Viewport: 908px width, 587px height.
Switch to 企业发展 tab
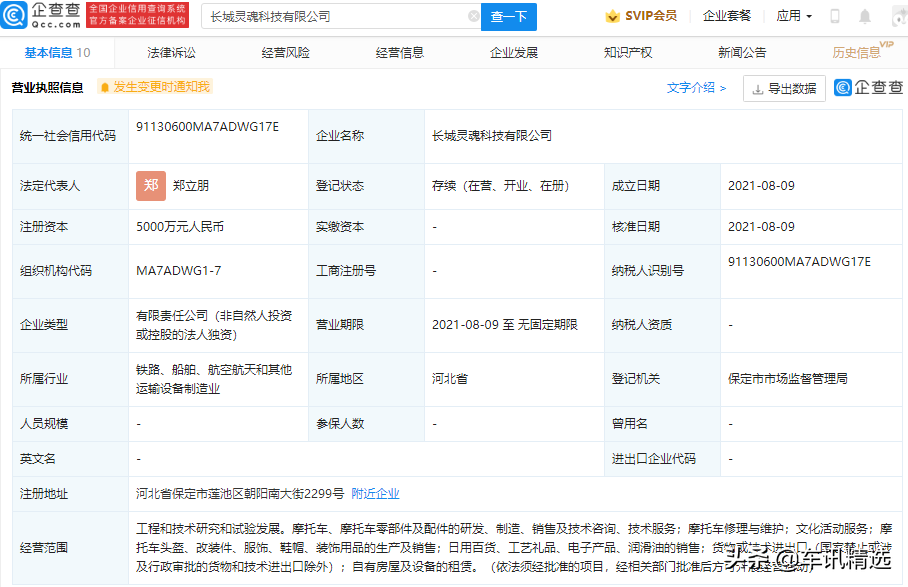tap(514, 53)
